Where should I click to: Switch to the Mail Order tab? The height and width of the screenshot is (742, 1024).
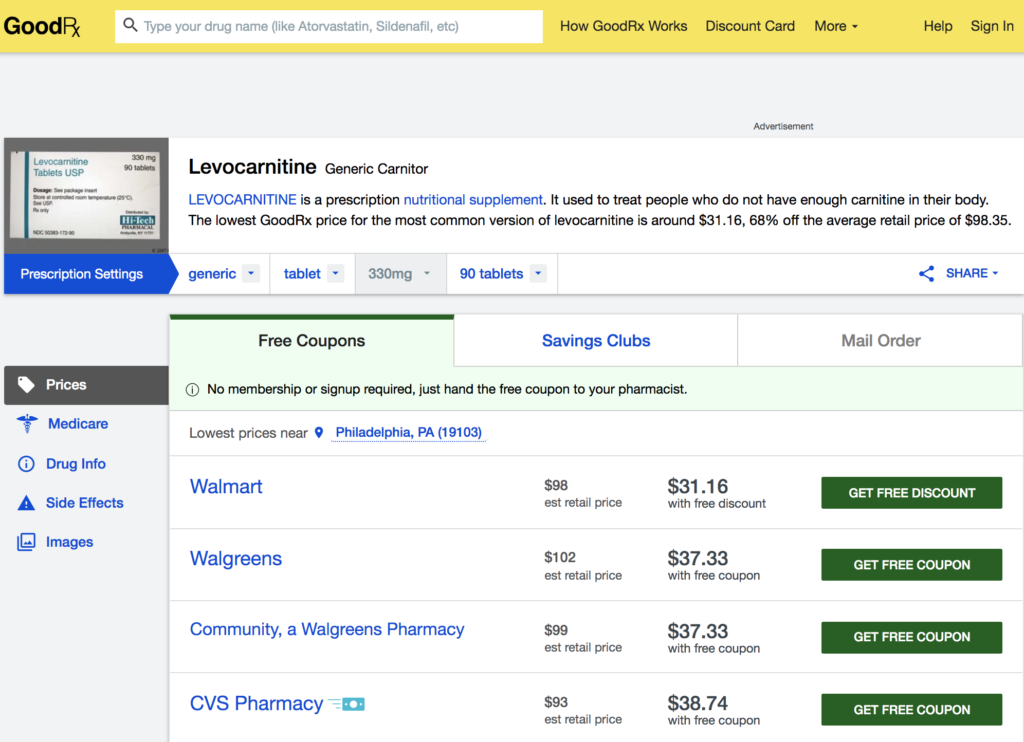879,340
